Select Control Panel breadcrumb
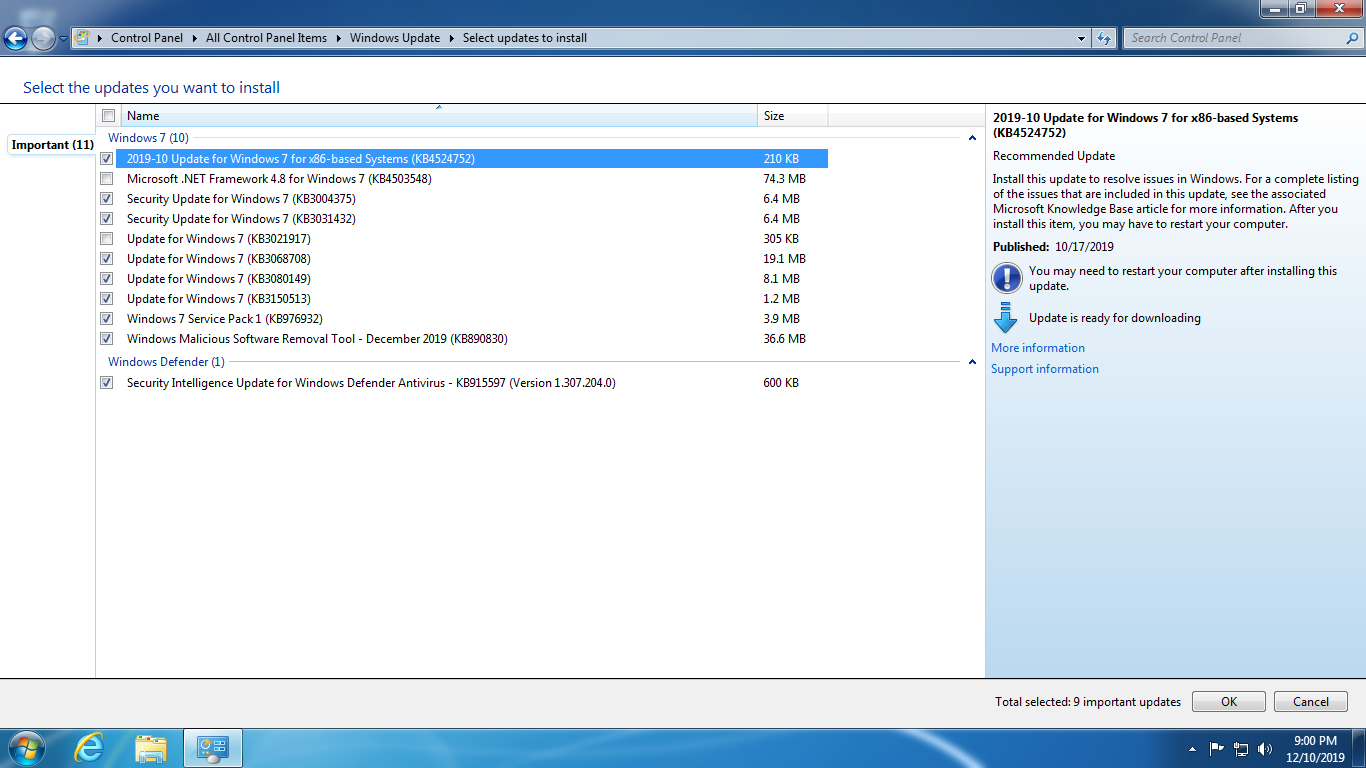The image size is (1366, 768). pos(147,38)
